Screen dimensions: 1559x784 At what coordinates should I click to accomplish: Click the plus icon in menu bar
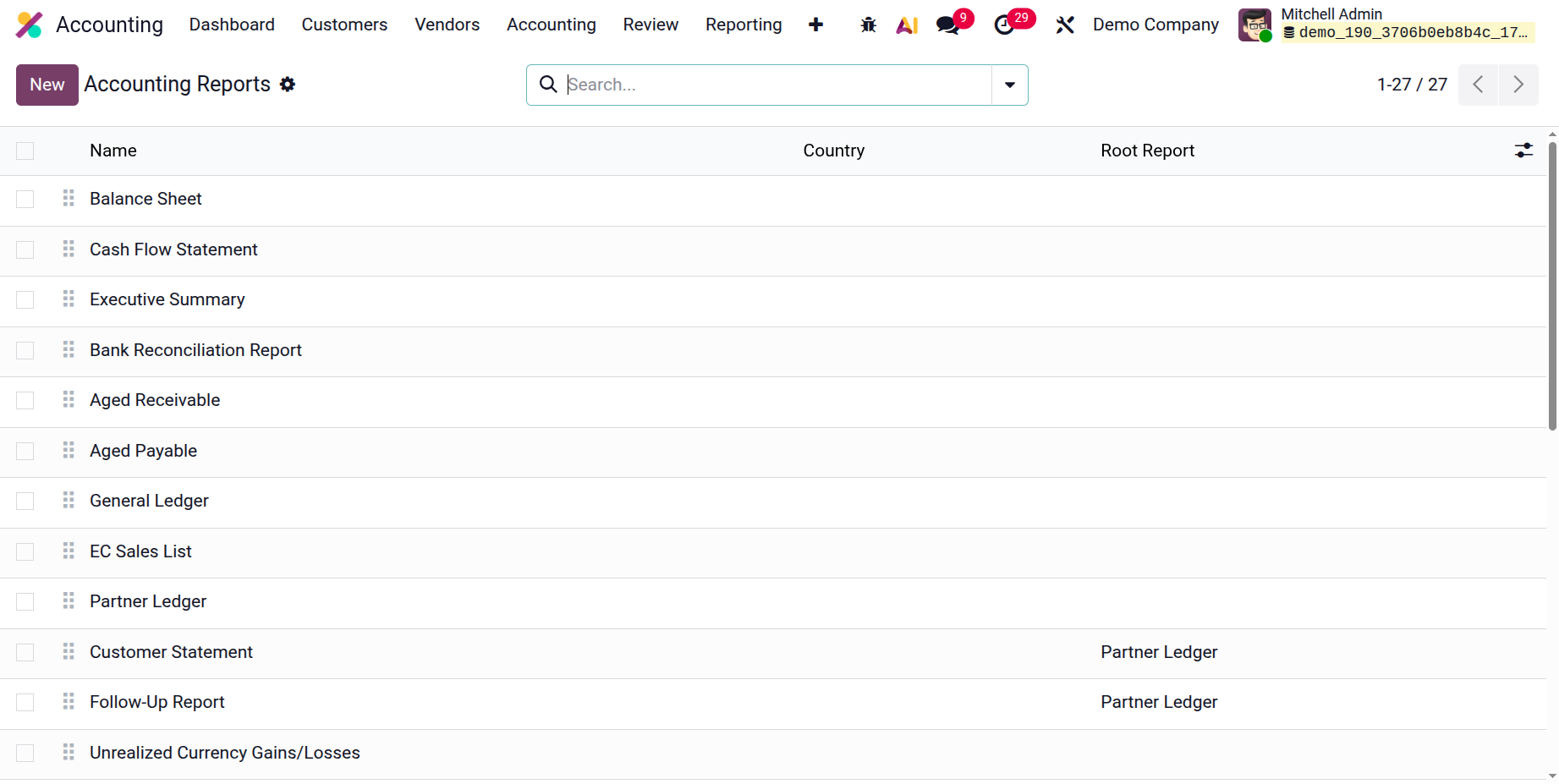click(815, 25)
